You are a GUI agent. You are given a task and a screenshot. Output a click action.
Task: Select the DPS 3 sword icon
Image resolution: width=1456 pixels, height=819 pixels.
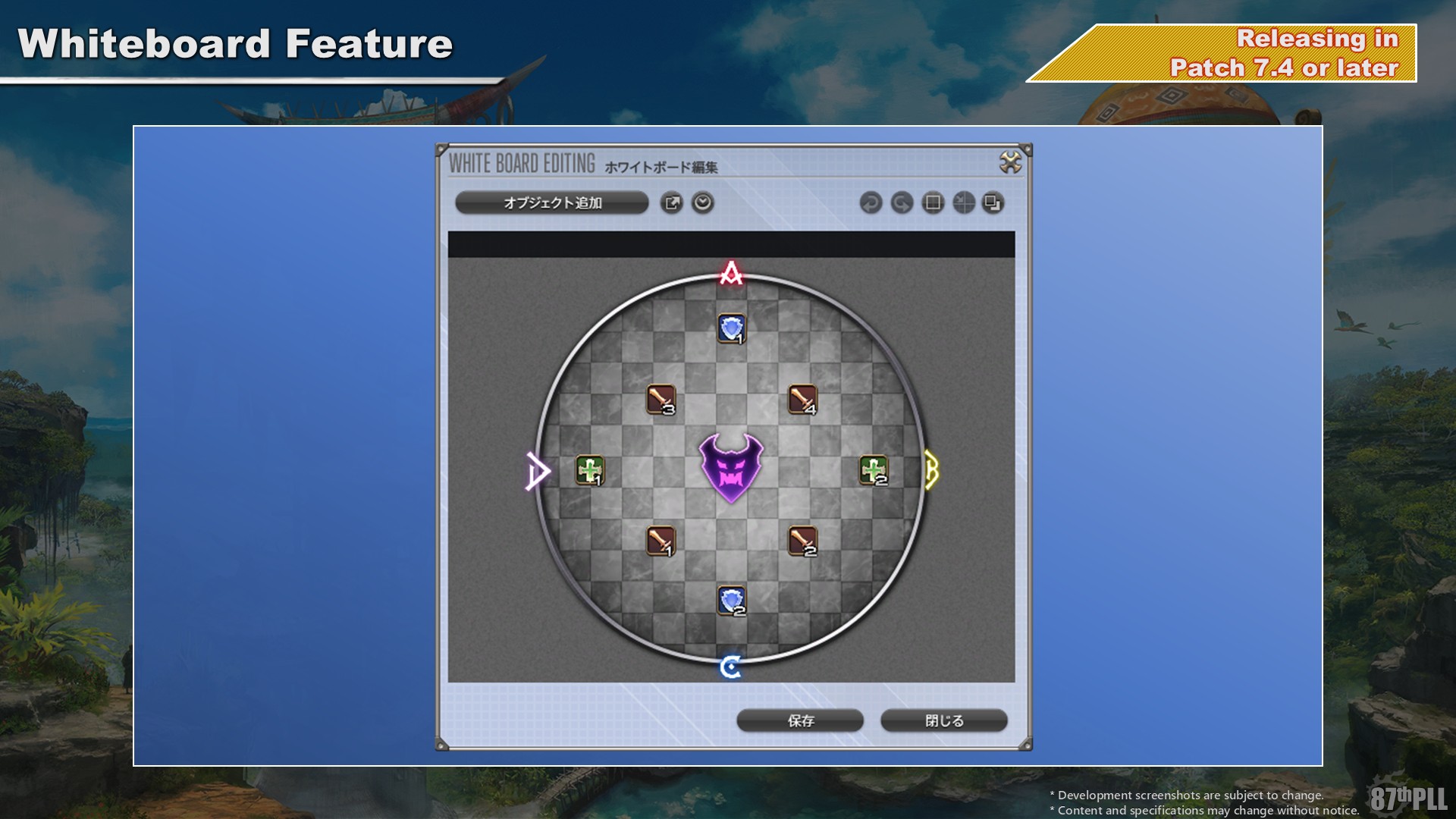coord(661,399)
